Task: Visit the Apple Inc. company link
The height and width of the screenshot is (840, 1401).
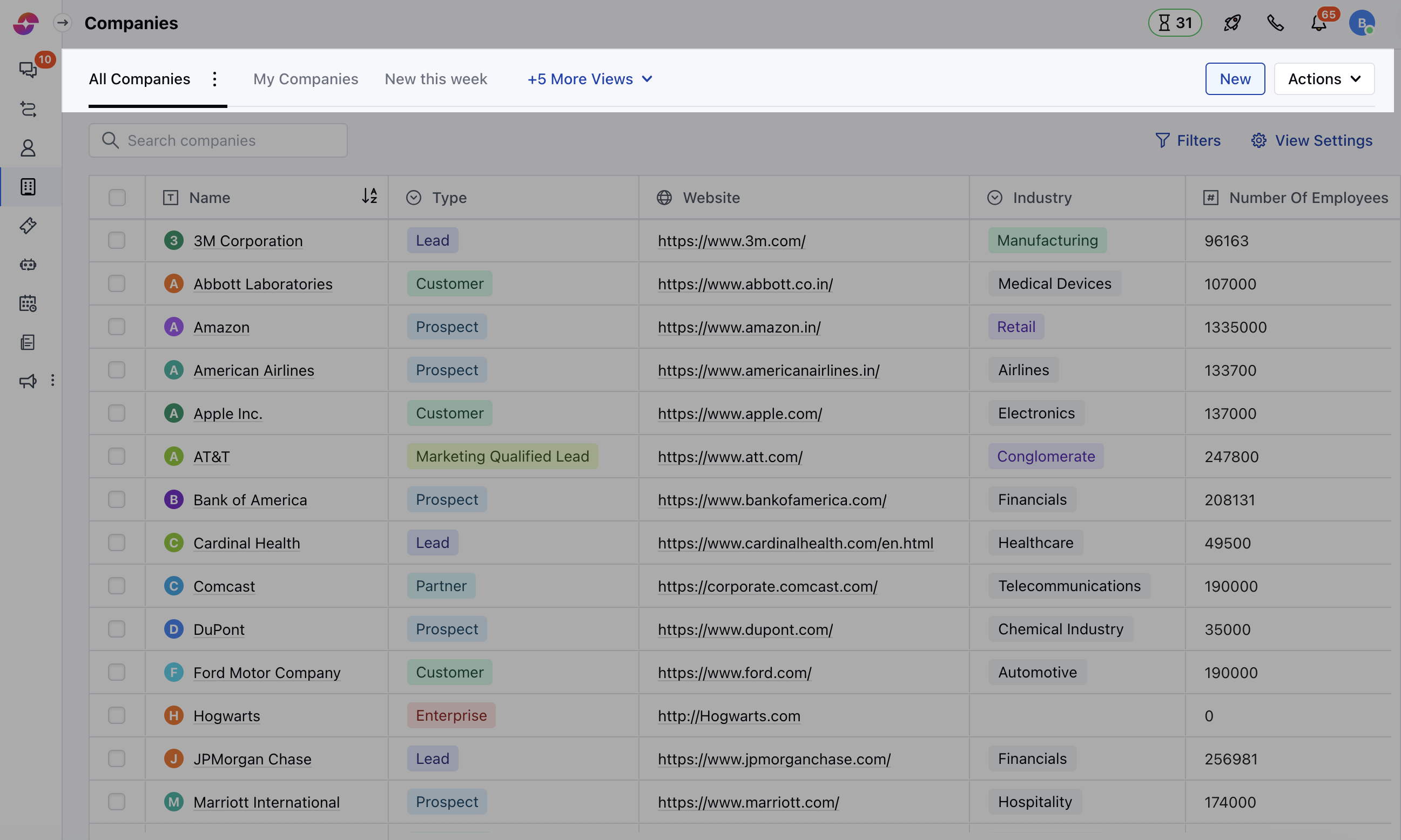Action: coord(227,412)
